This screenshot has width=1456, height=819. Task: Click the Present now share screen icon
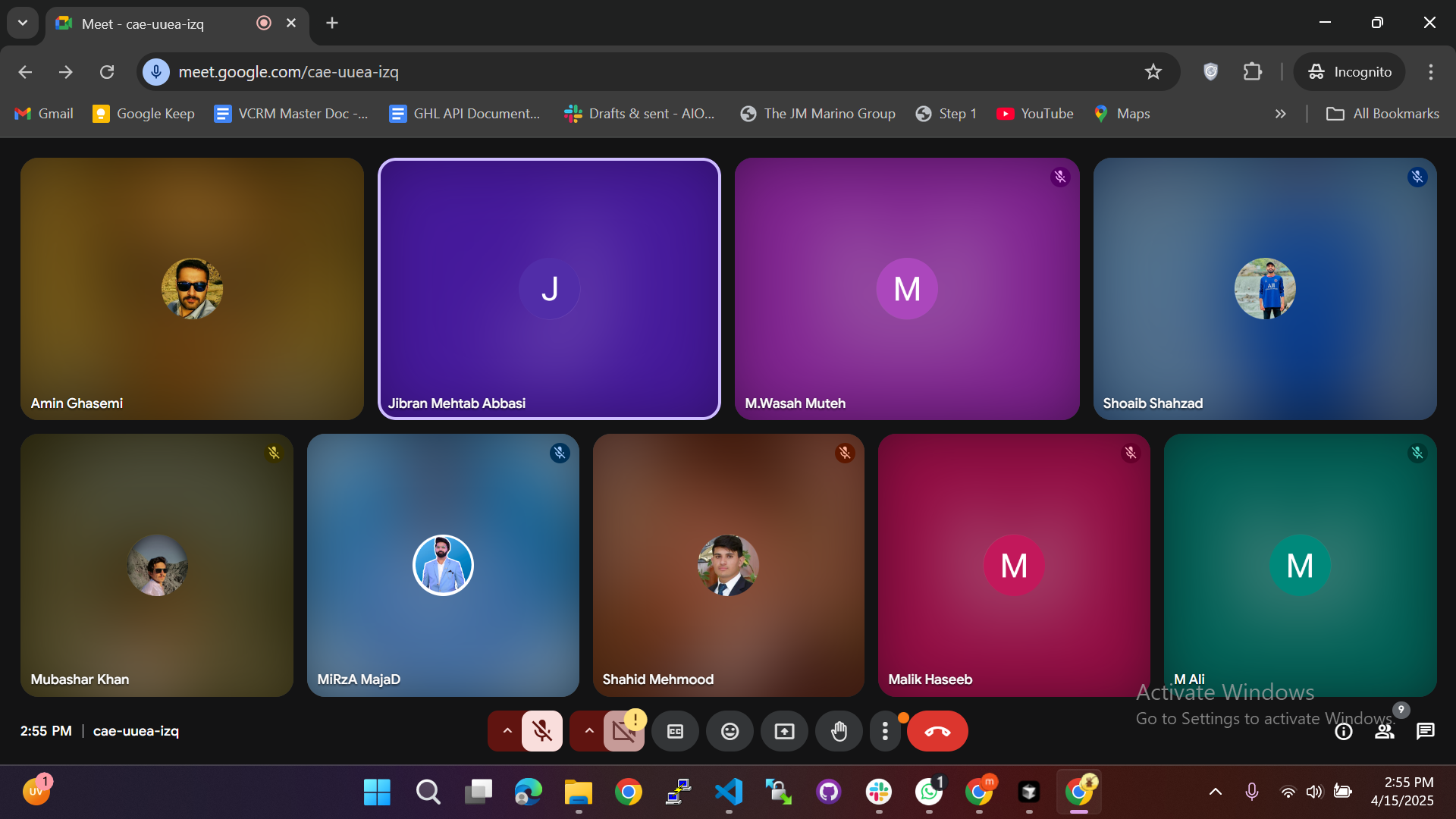784,731
